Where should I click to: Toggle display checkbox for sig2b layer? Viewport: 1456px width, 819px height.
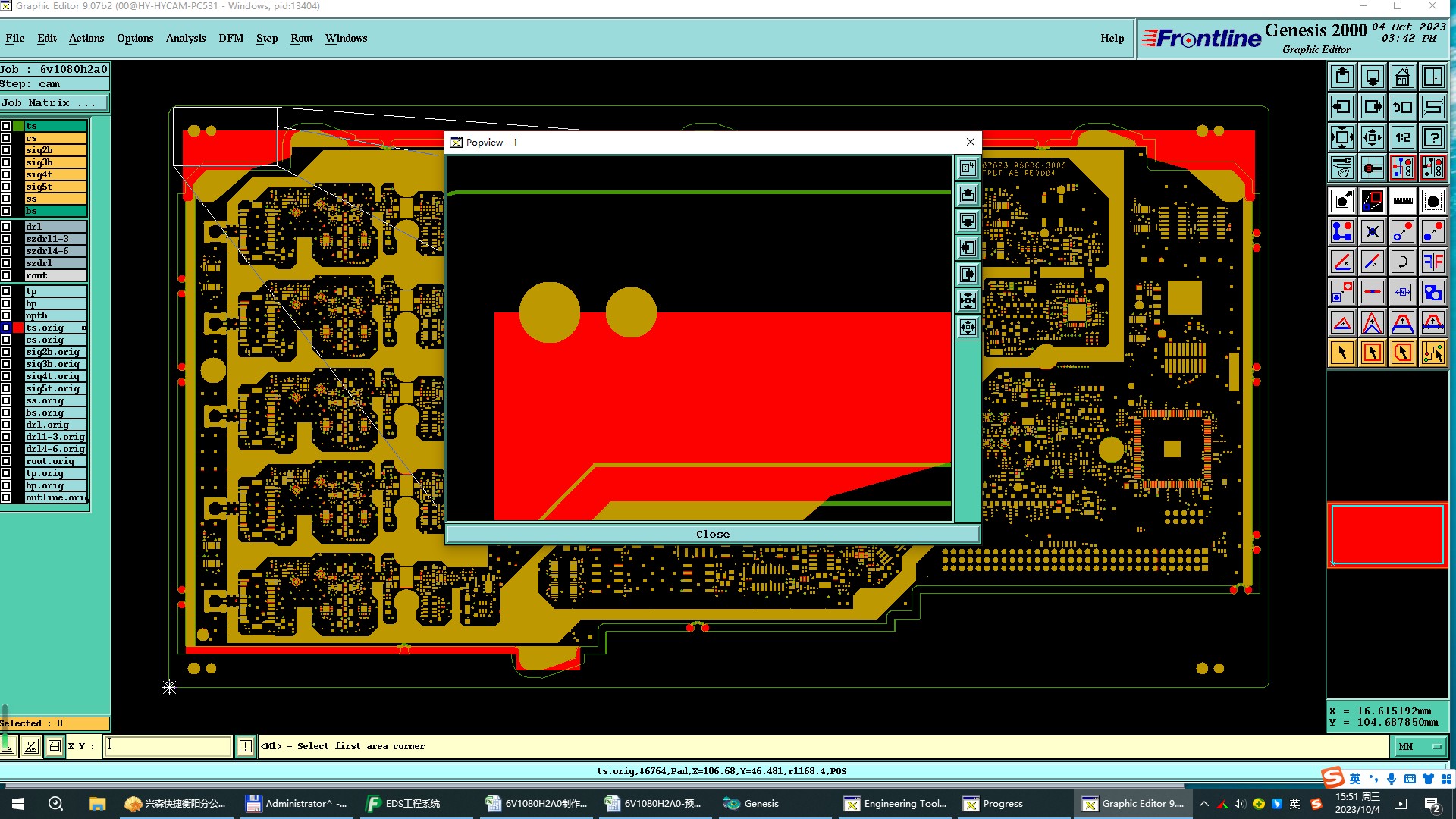coord(6,150)
